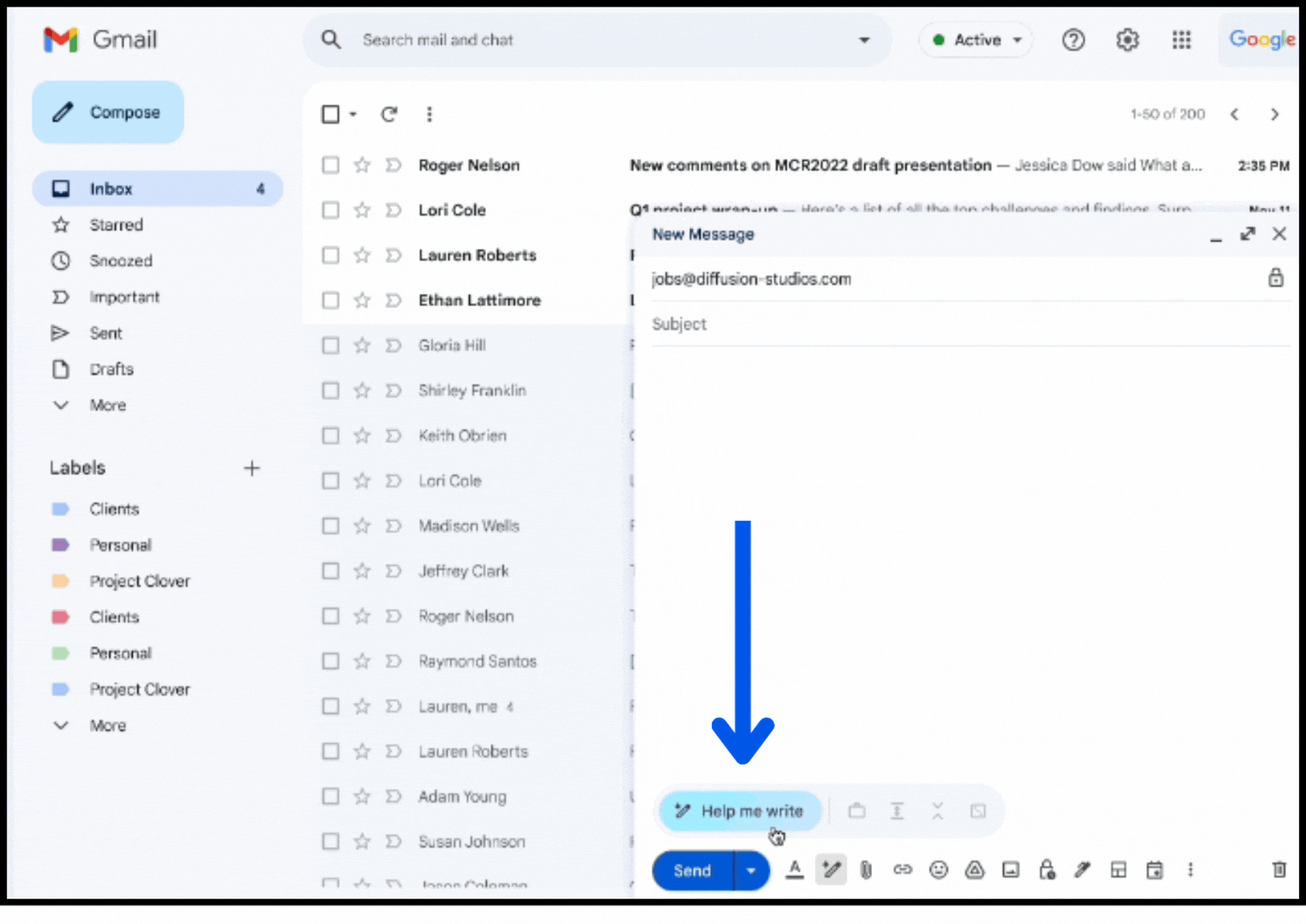Refresh the inbox list
Screen dimensions: 1306x924
389,114
